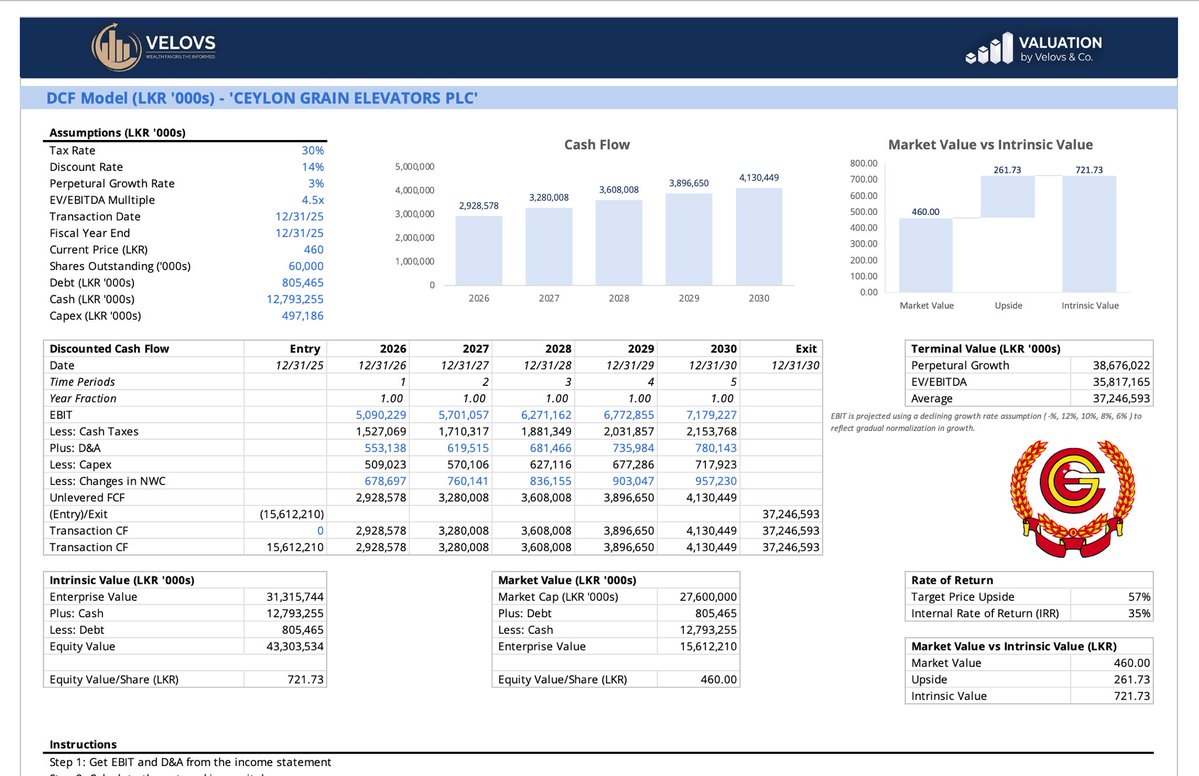Select the Market Value vs Intrinsic Value chart title
This screenshot has width=1199, height=776.
990,144
